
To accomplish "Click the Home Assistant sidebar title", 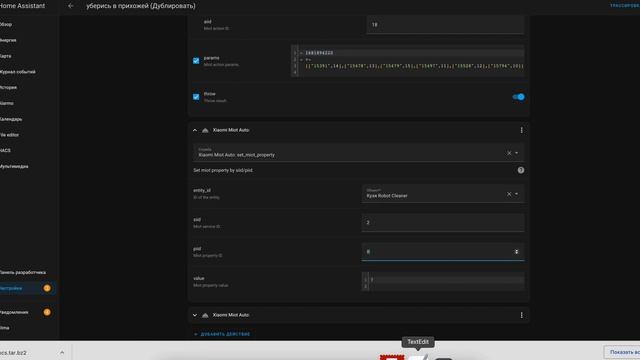I will [x=22, y=6].
